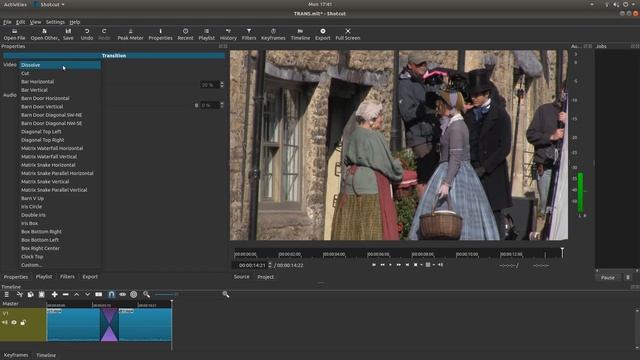Undo the last action
Viewport: 640px width, 360px height.
click(87, 34)
